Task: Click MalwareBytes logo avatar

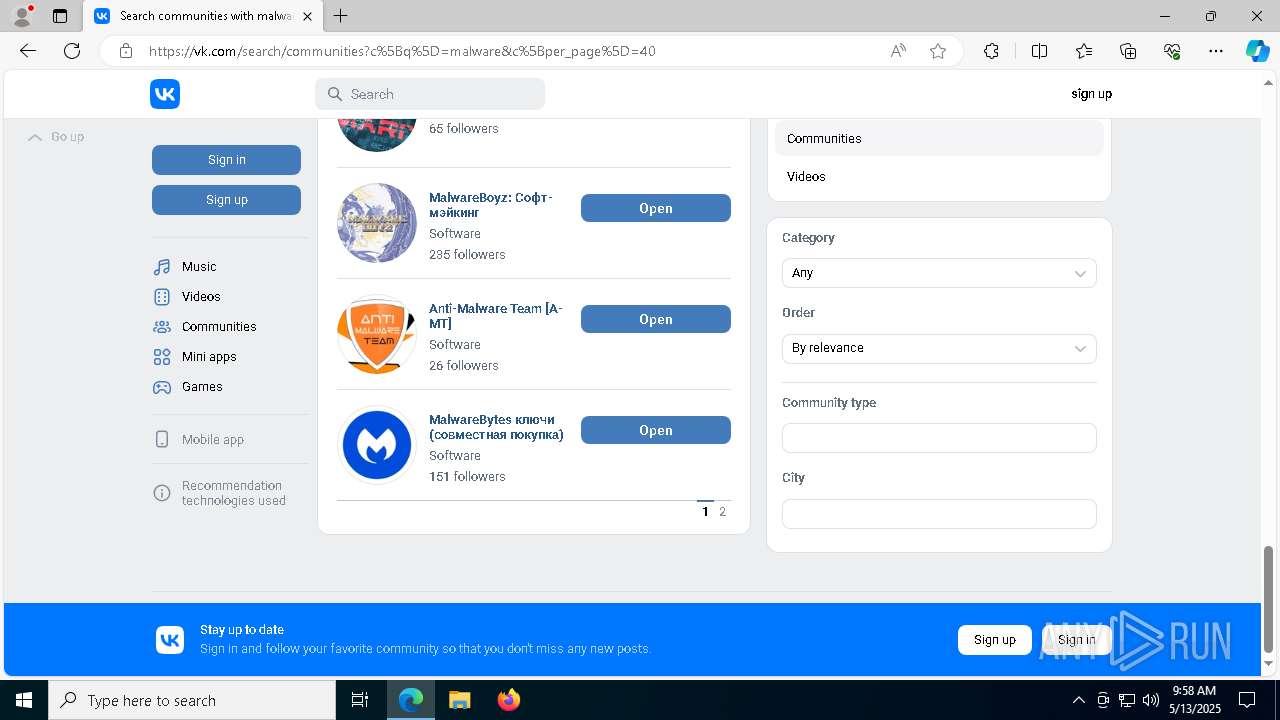Action: click(377, 445)
